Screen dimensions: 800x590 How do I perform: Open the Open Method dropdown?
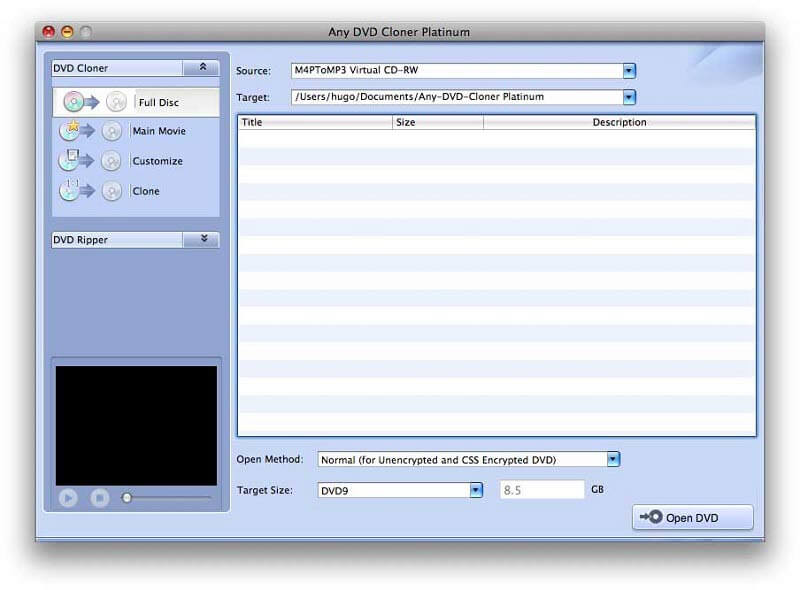coord(613,459)
